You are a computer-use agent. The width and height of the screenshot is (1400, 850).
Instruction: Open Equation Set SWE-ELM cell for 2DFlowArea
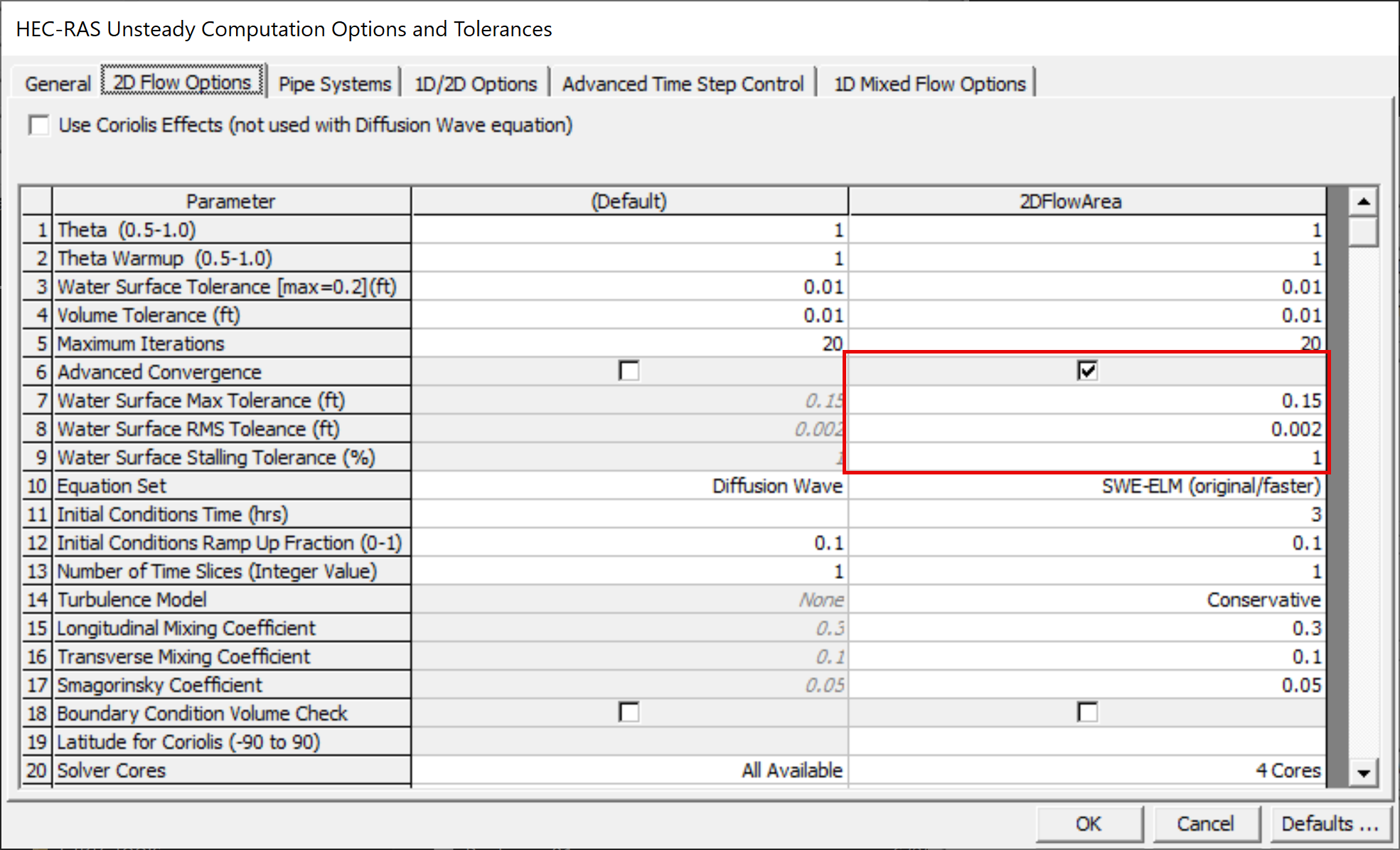click(1087, 486)
